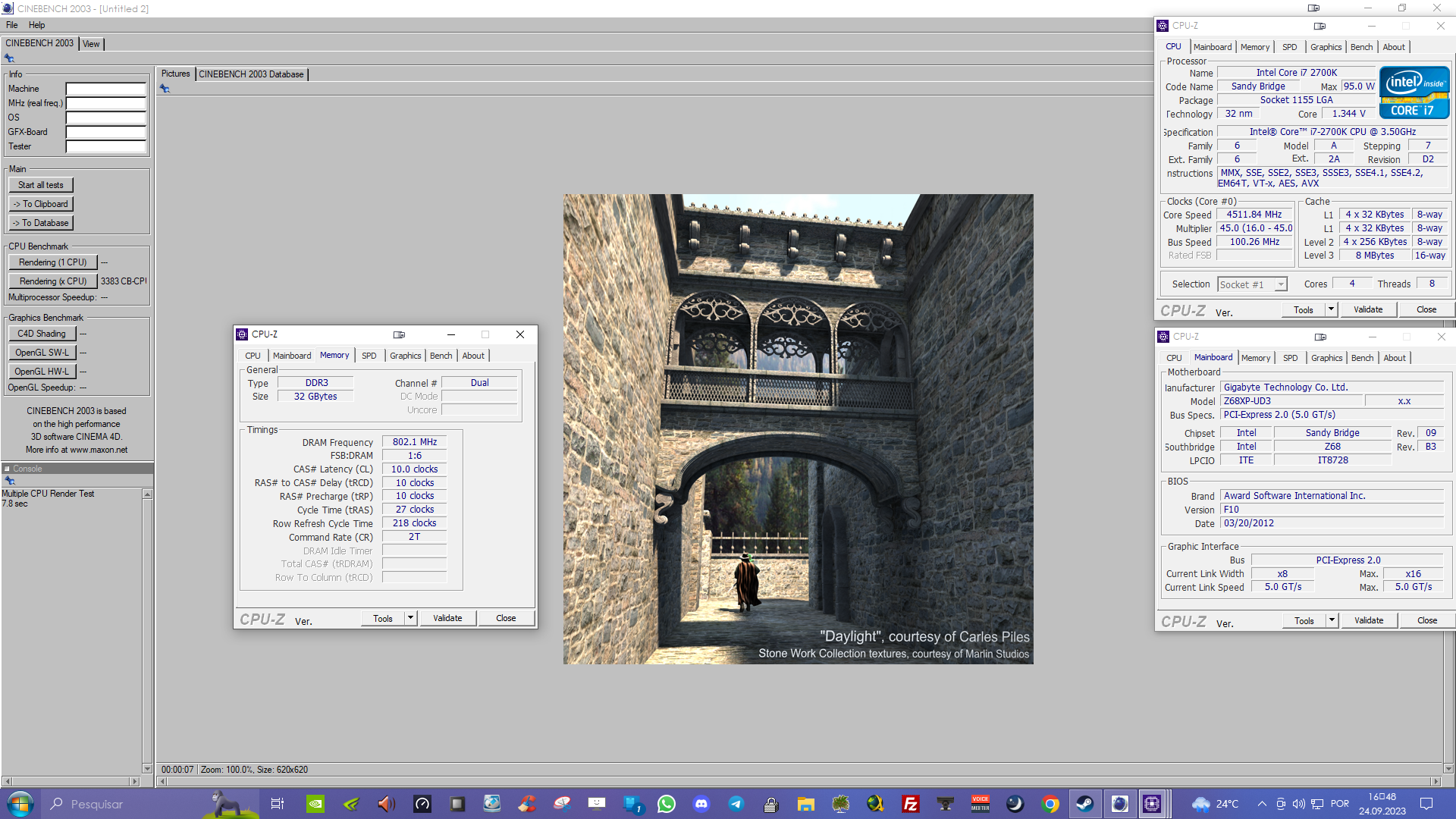
Task: Collapse the Console panel header
Action: point(7,469)
